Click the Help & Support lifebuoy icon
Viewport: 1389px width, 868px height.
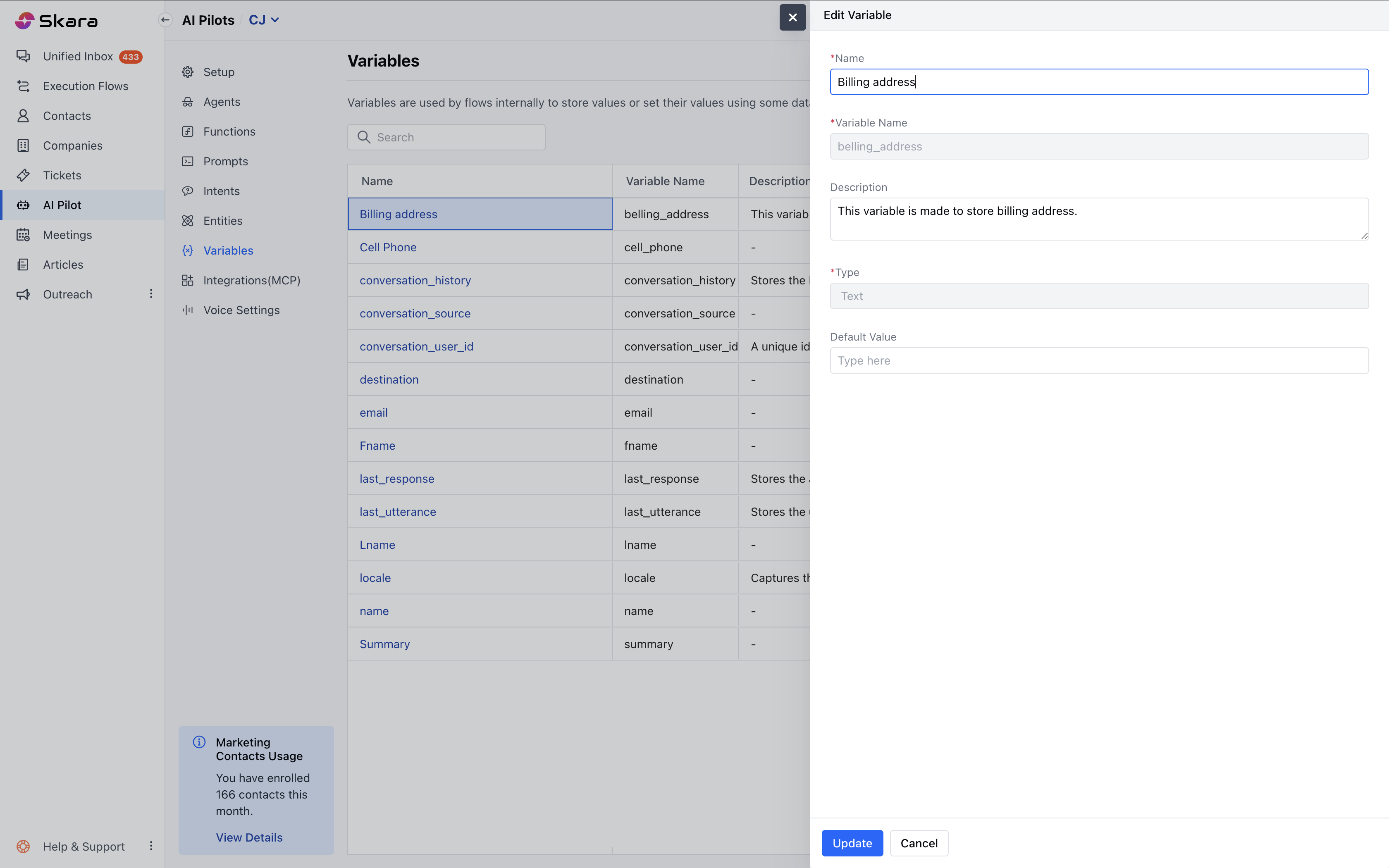(23, 846)
